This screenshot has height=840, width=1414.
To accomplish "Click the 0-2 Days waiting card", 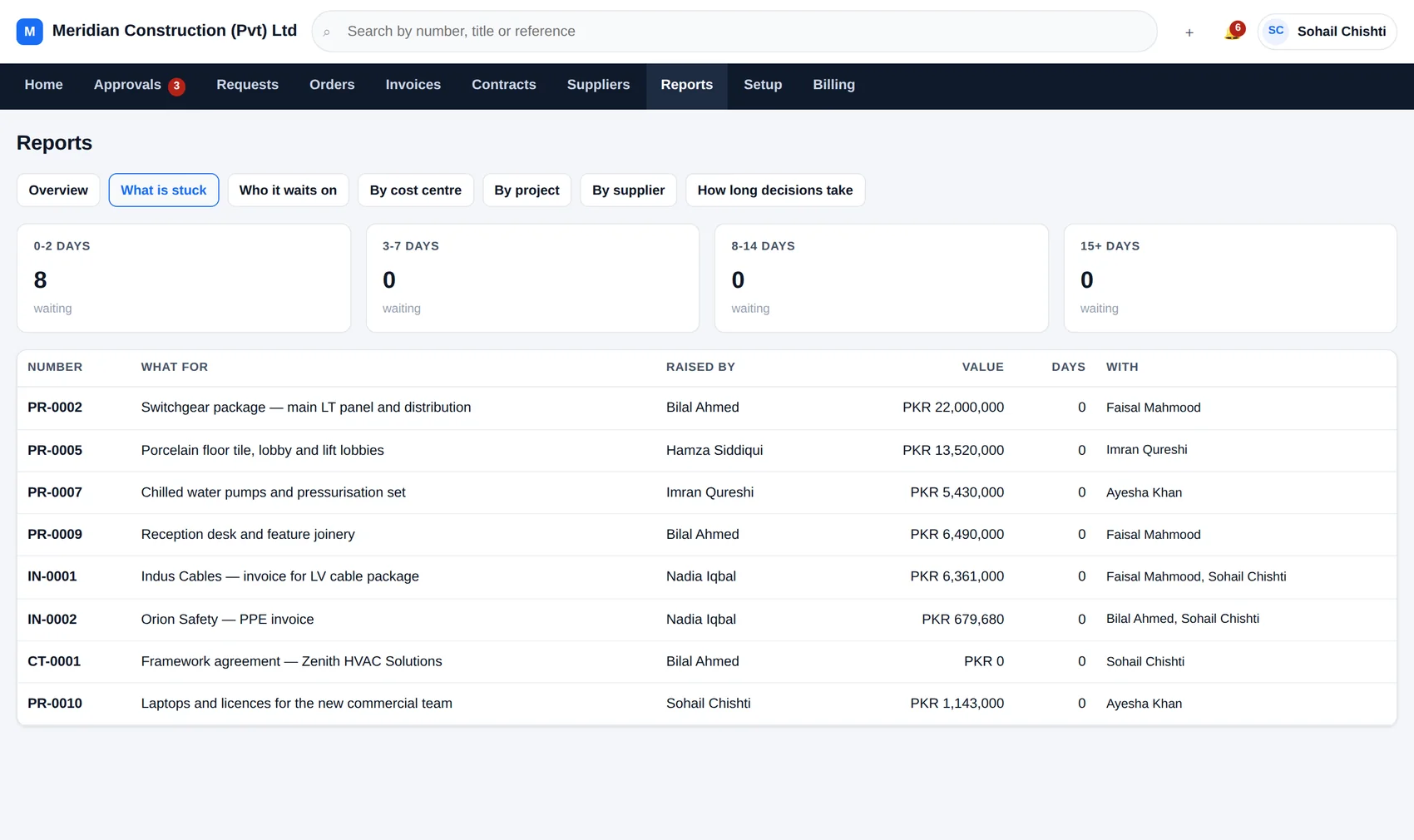I will [184, 278].
